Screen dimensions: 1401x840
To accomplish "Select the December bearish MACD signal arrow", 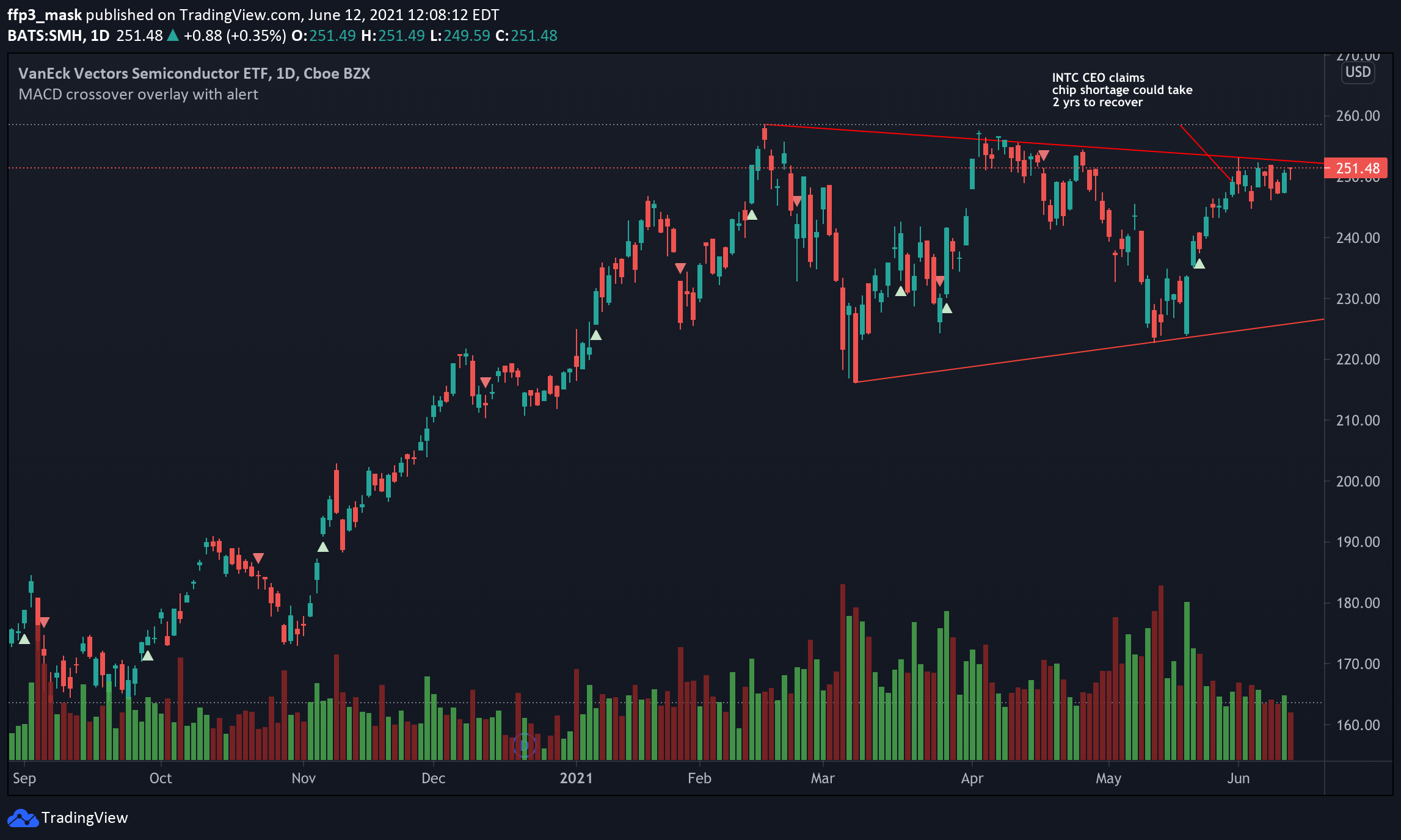I will tap(486, 382).
